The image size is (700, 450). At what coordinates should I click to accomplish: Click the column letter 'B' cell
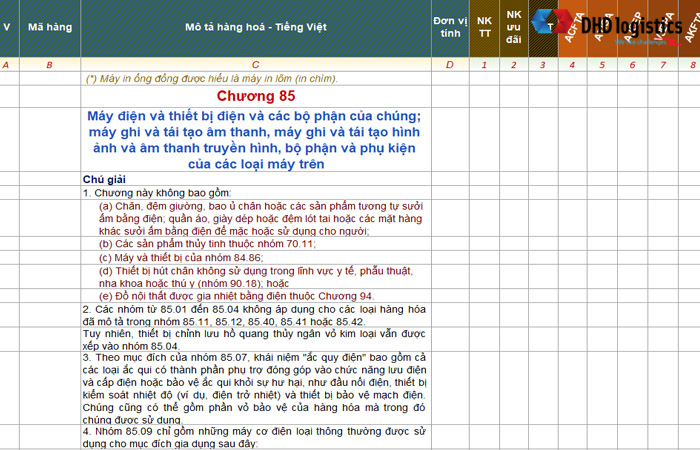coord(50,65)
